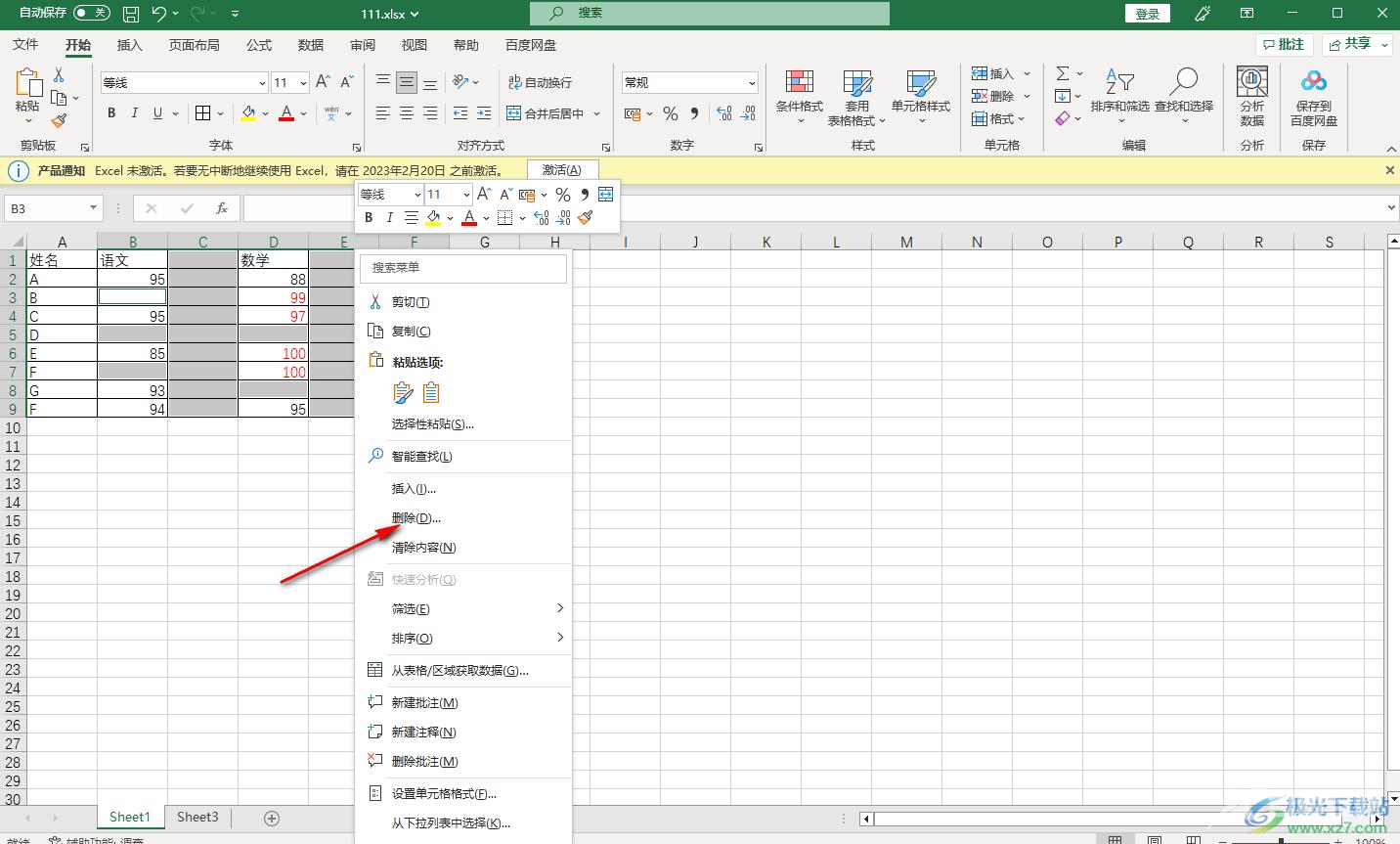The height and width of the screenshot is (844, 1400).
Task: Click the ribbon Center align icon
Action: (407, 113)
